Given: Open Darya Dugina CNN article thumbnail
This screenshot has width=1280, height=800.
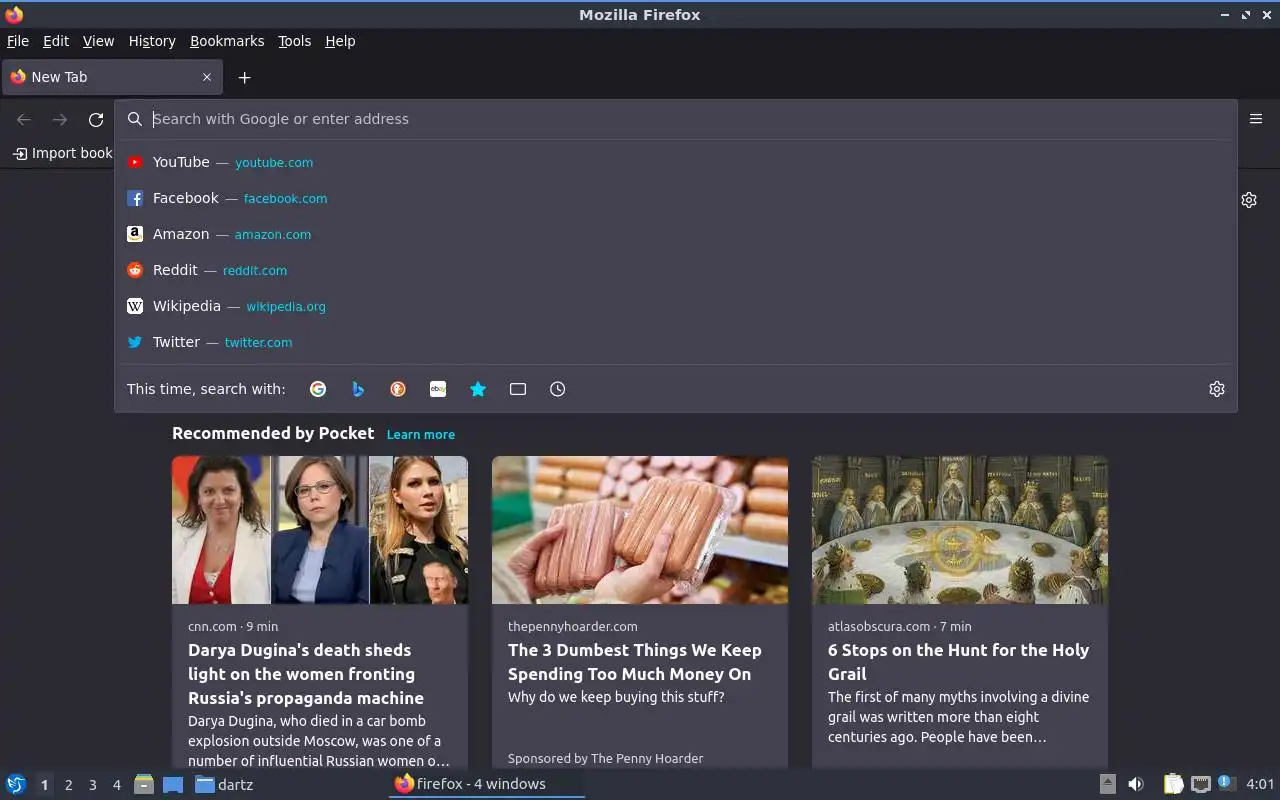Looking at the screenshot, I should point(320,530).
